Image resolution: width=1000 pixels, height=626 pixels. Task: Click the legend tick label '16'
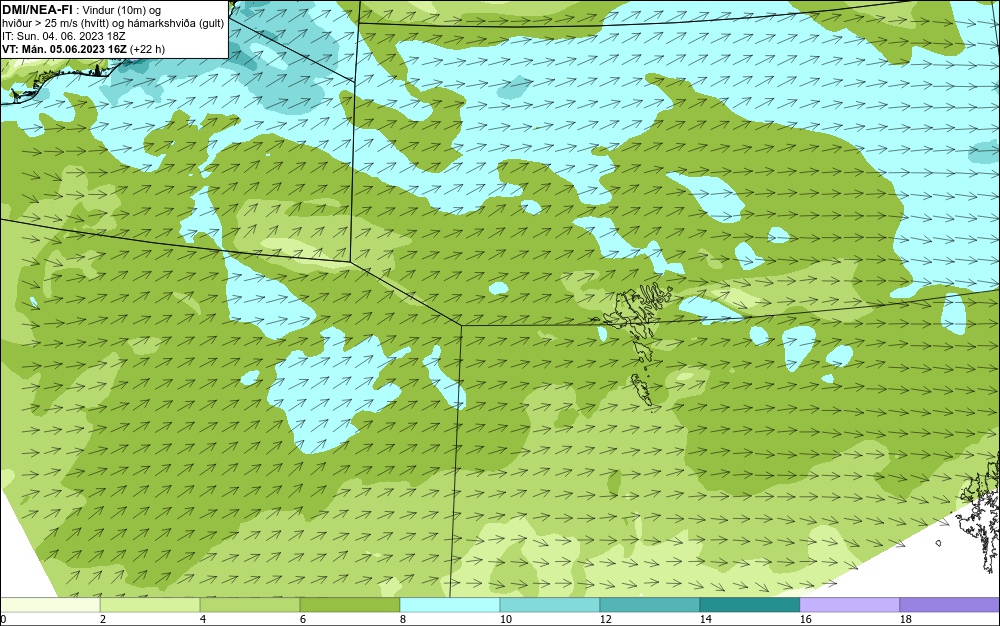(x=805, y=619)
